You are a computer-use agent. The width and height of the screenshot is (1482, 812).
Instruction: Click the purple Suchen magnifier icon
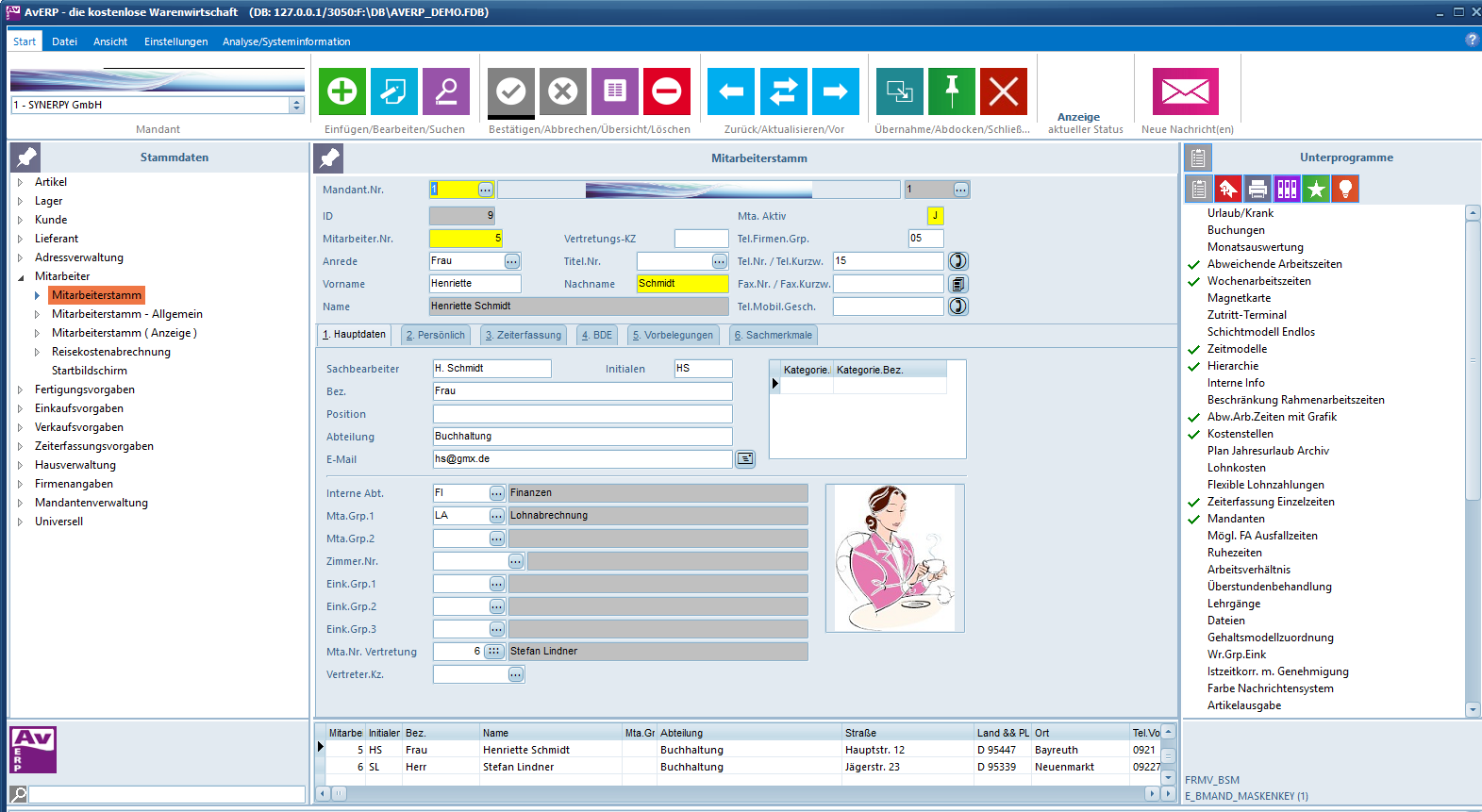tap(445, 91)
